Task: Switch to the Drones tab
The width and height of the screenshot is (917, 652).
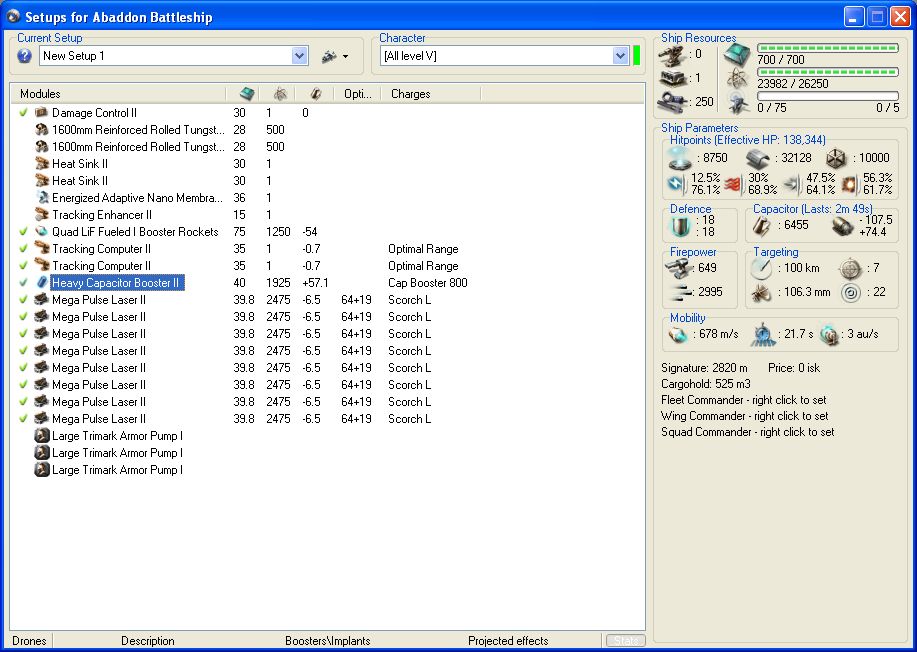Action: 29,641
